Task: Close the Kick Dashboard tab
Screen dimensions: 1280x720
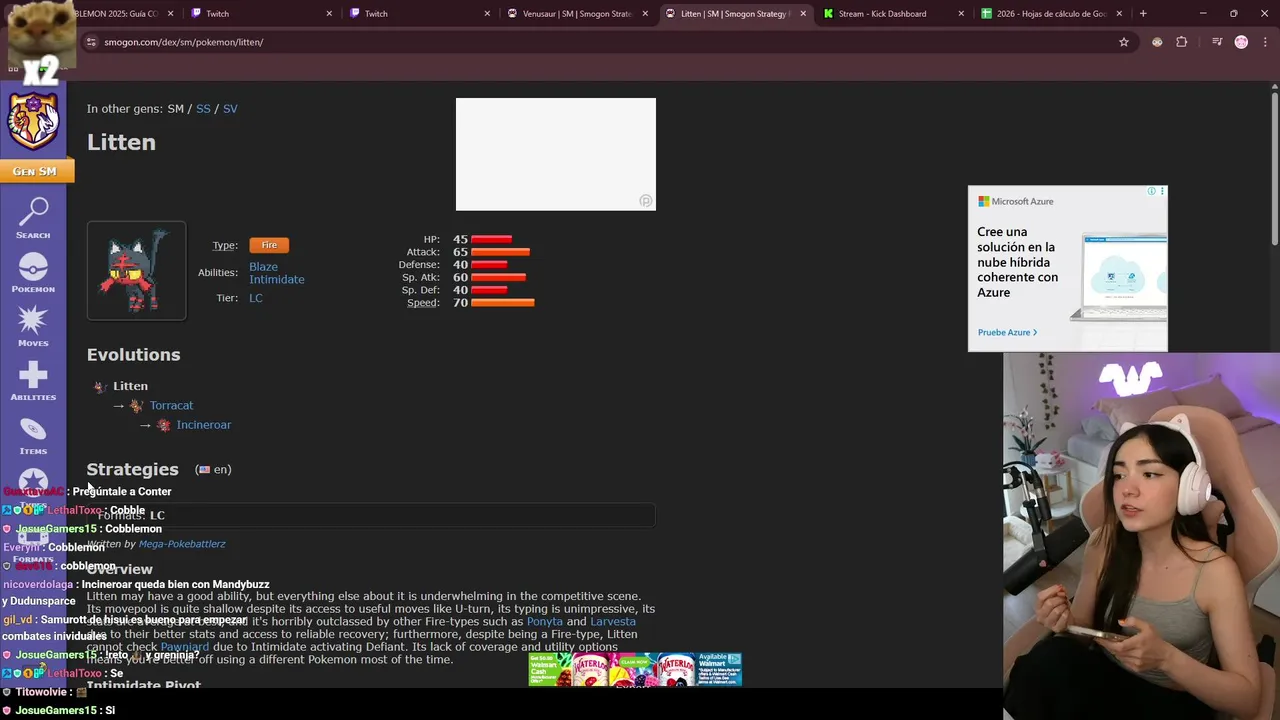Action: [961, 13]
